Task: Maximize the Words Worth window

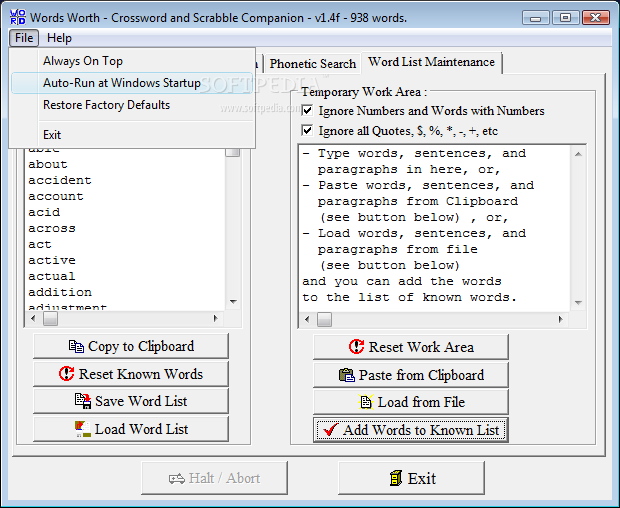Action: [565, 18]
